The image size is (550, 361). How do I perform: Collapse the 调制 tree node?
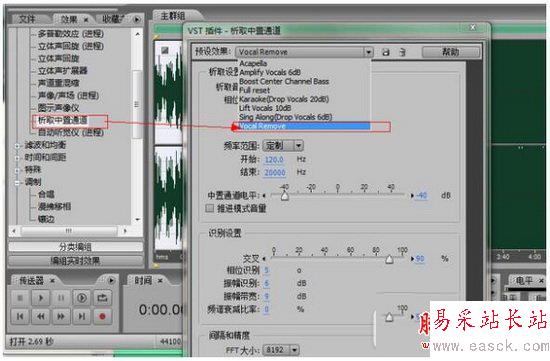point(17,182)
